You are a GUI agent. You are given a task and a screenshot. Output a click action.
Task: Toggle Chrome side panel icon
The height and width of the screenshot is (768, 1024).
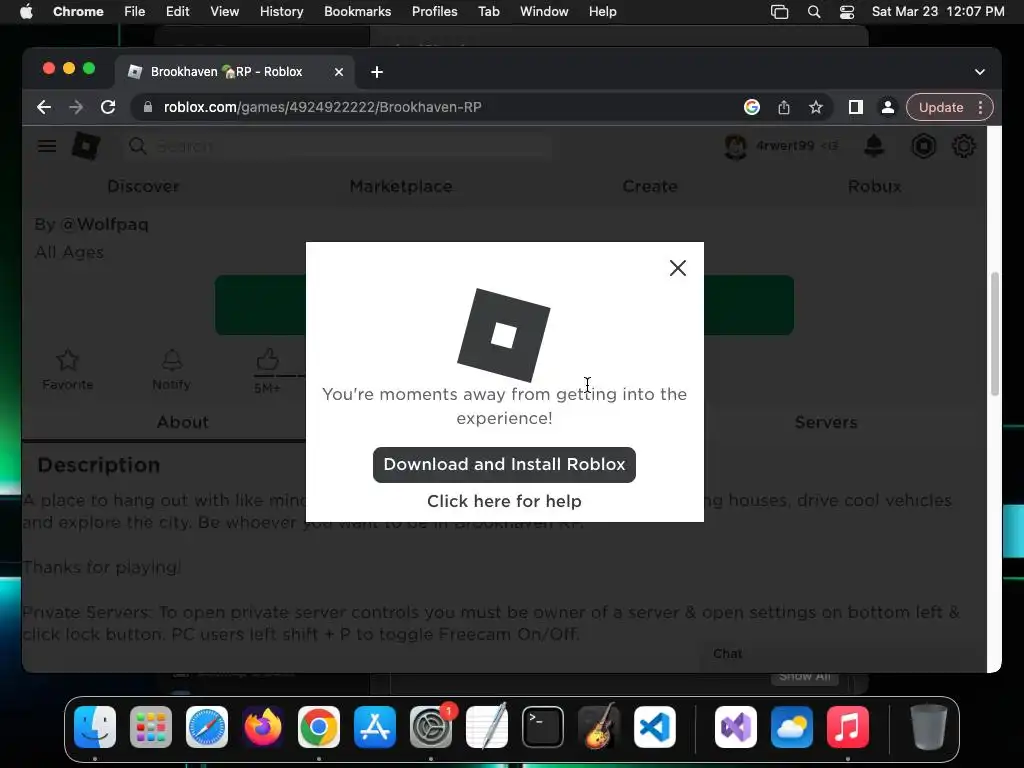[x=856, y=107]
